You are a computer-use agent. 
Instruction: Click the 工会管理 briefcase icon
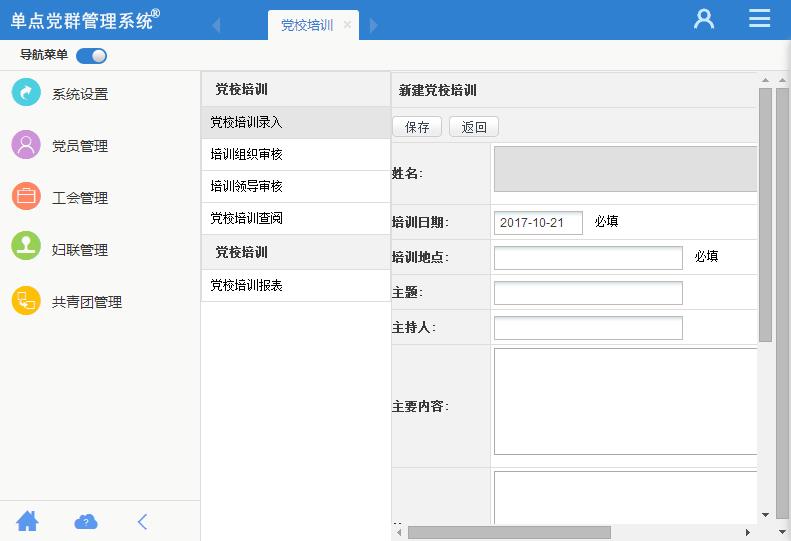tap(26, 196)
